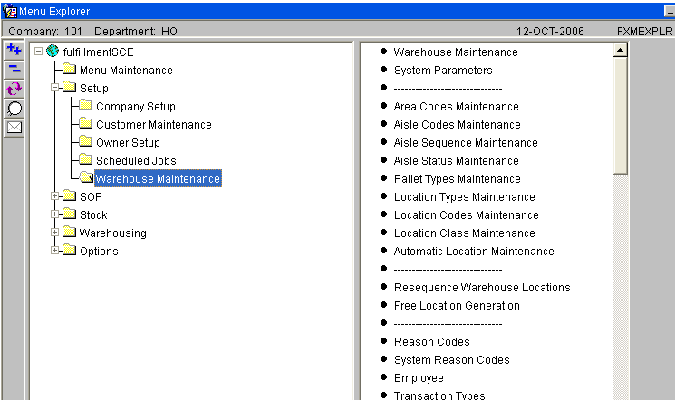
Task: Select the highlighted Warehouse Maintenance tree item
Action: click(x=158, y=179)
